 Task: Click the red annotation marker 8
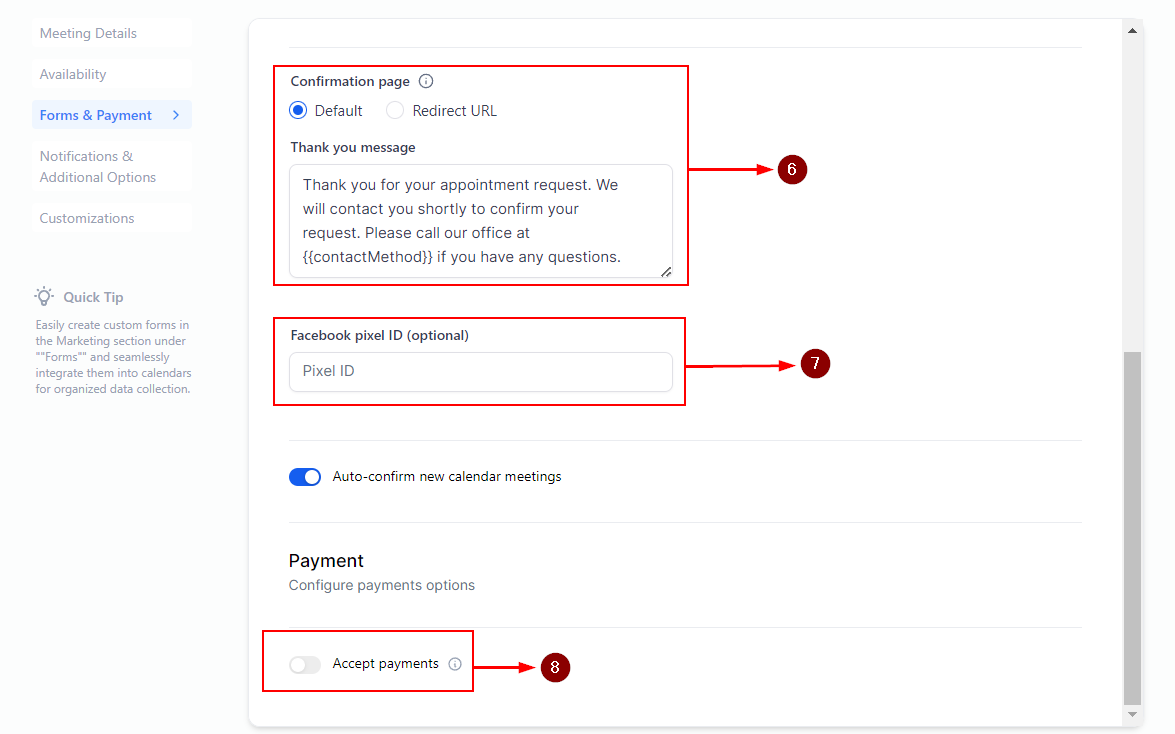[555, 667]
